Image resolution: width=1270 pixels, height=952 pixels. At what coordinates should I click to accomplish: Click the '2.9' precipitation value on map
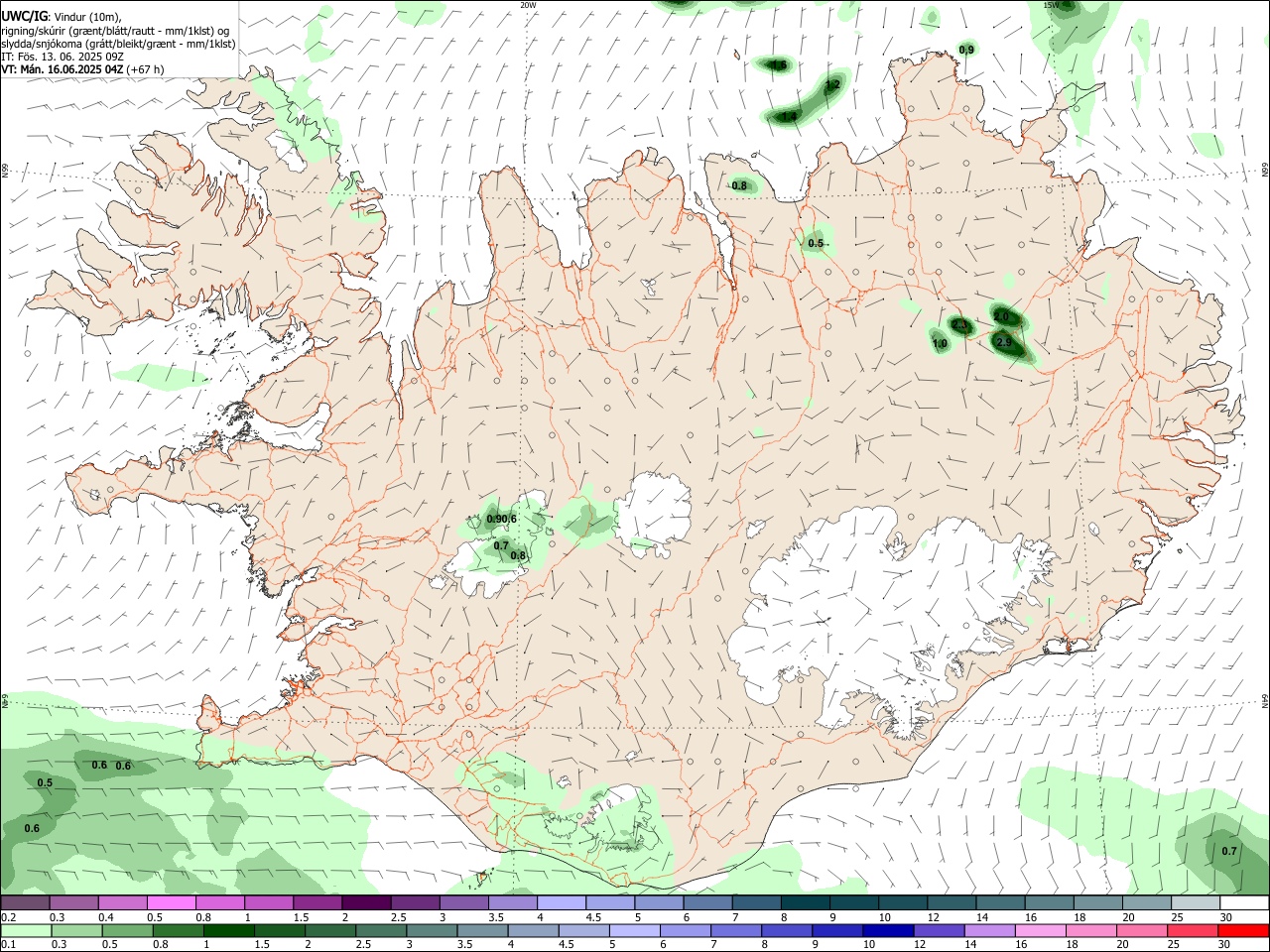point(1003,343)
